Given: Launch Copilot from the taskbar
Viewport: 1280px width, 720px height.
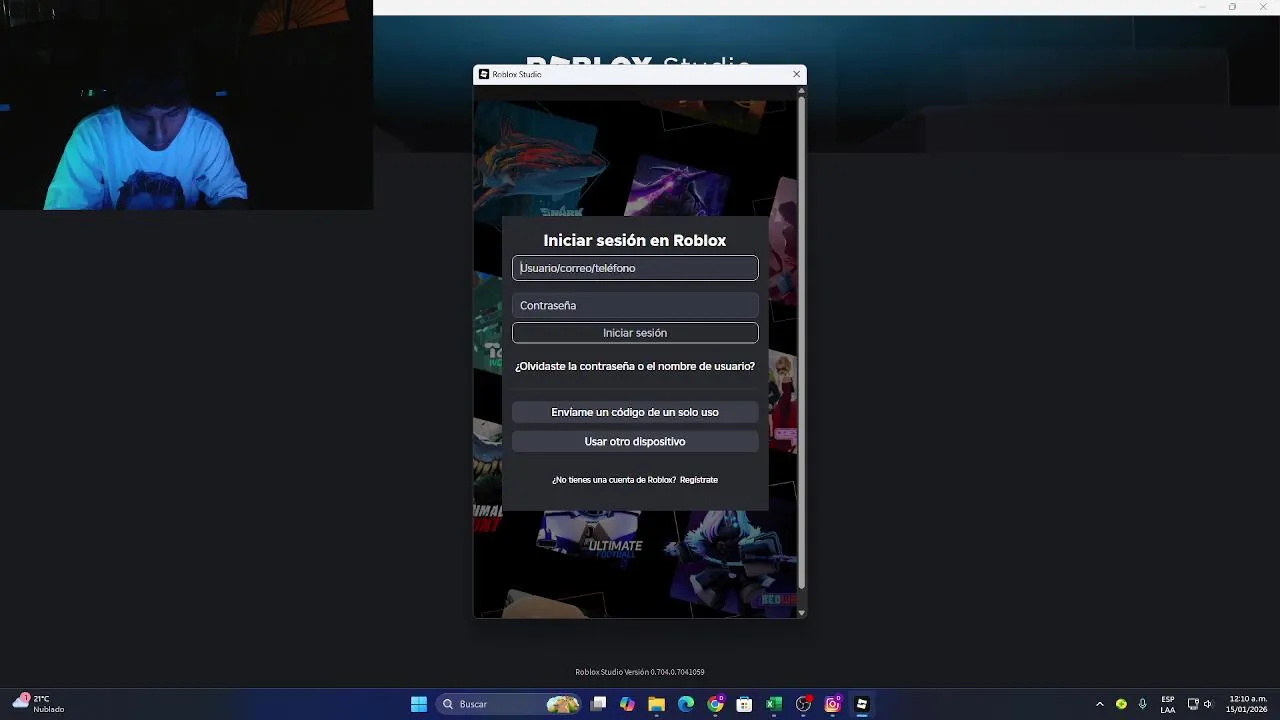Looking at the screenshot, I should [627, 704].
